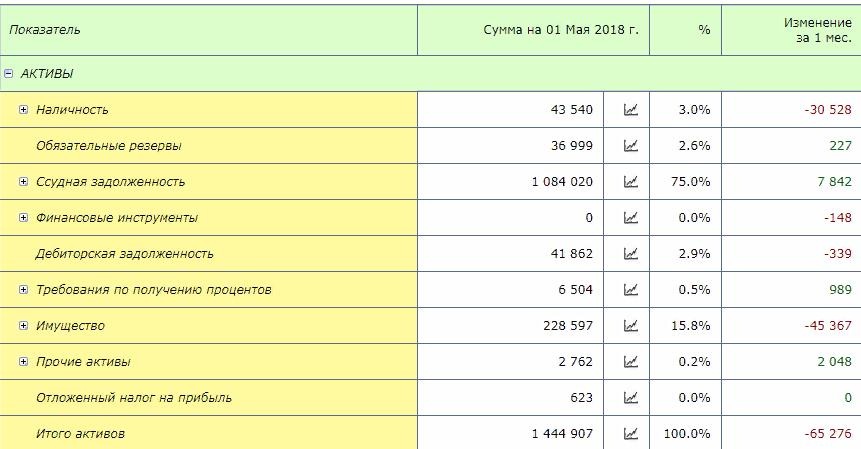Open chart icon for Имущество row

coord(631,326)
